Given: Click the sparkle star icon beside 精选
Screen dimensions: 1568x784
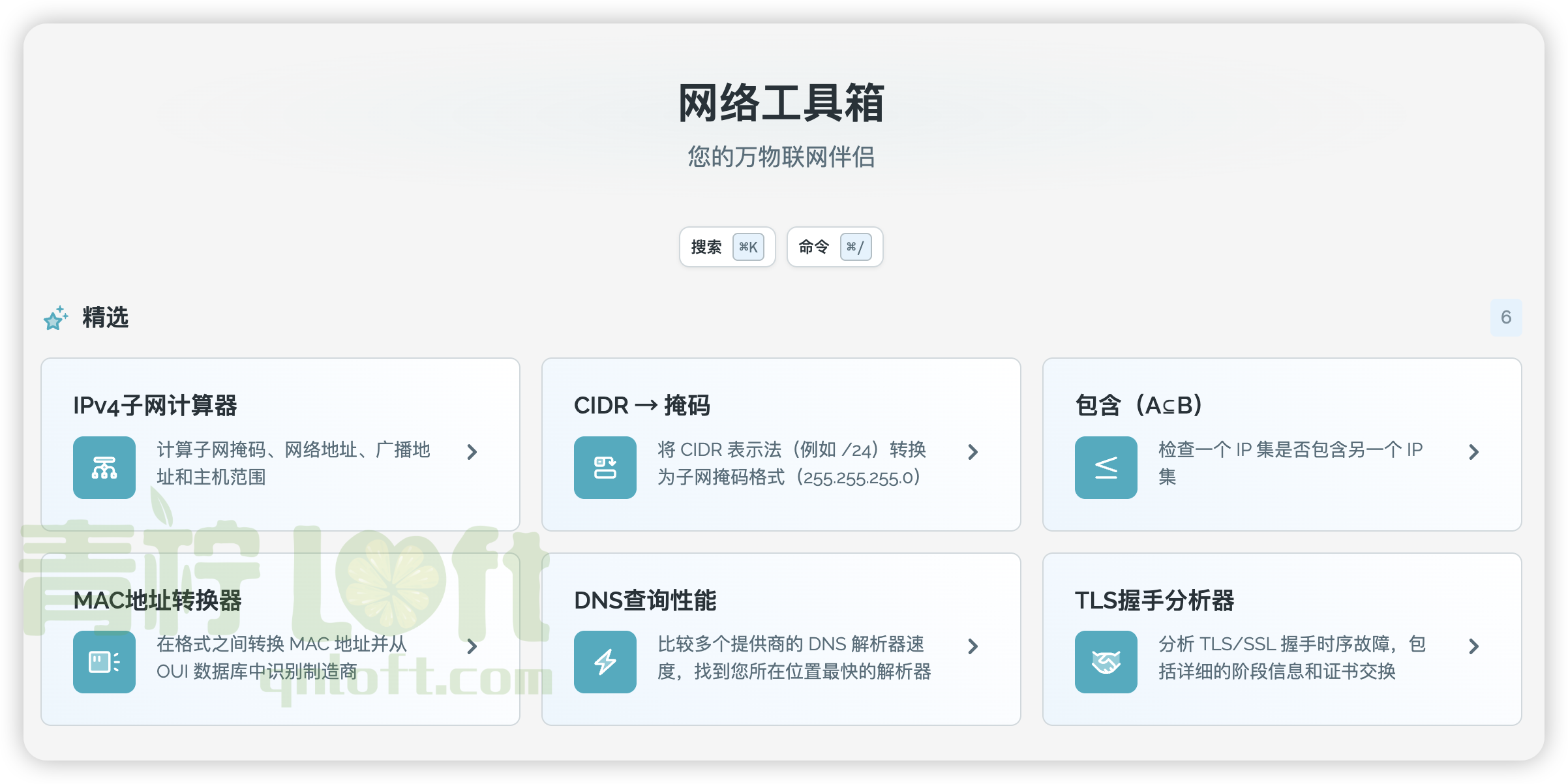Looking at the screenshot, I should (55, 319).
